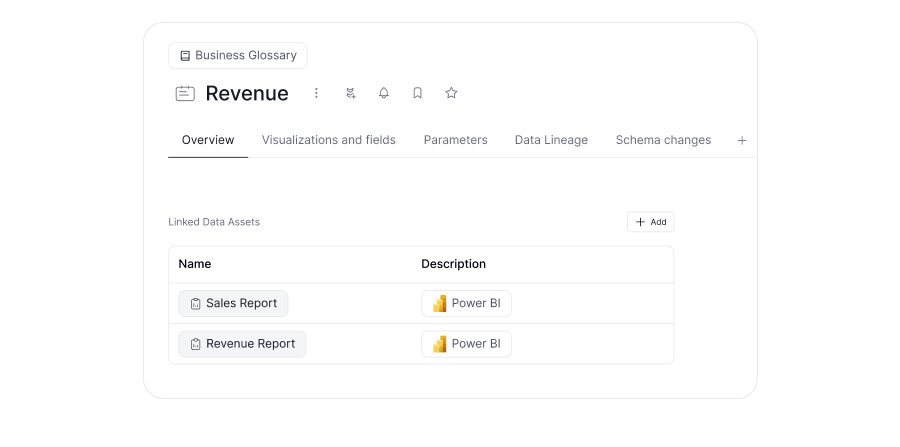Viewport: 900px width, 447px height.
Task: Click Power BI tag in Sales Report row
Action: [466, 304]
